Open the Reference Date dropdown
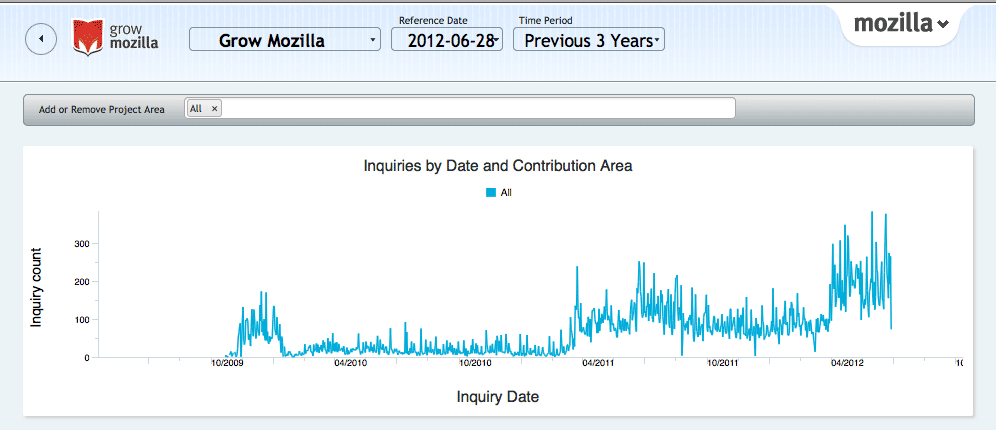 coord(447,39)
